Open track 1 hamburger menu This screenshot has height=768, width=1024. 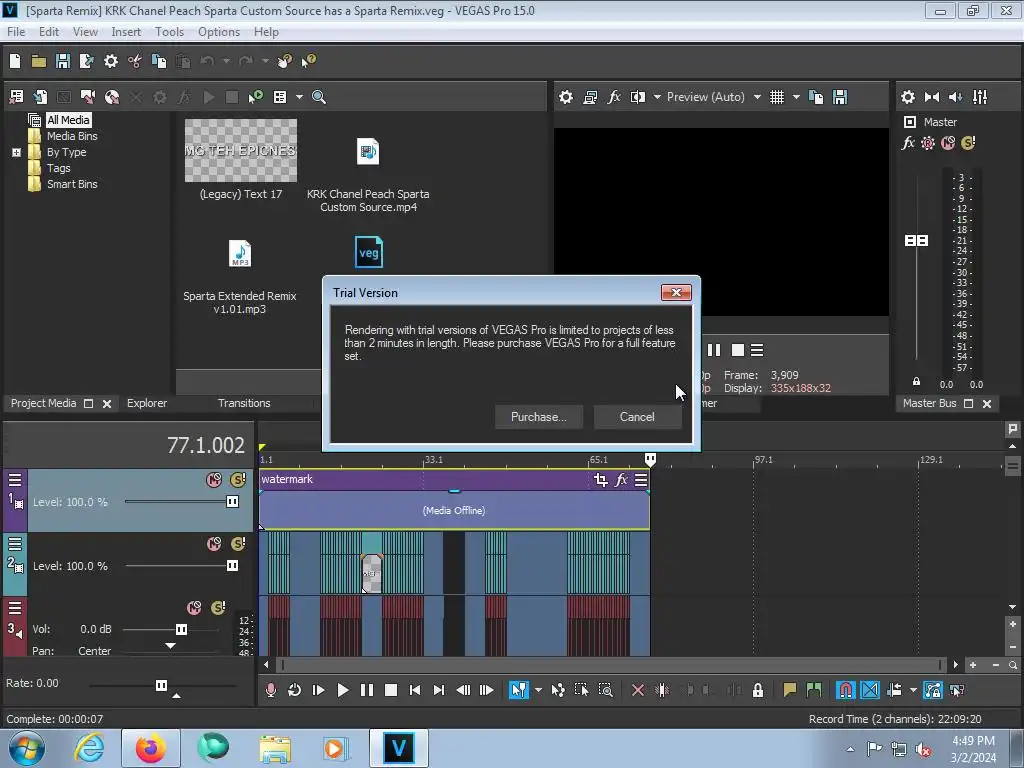coord(14,480)
